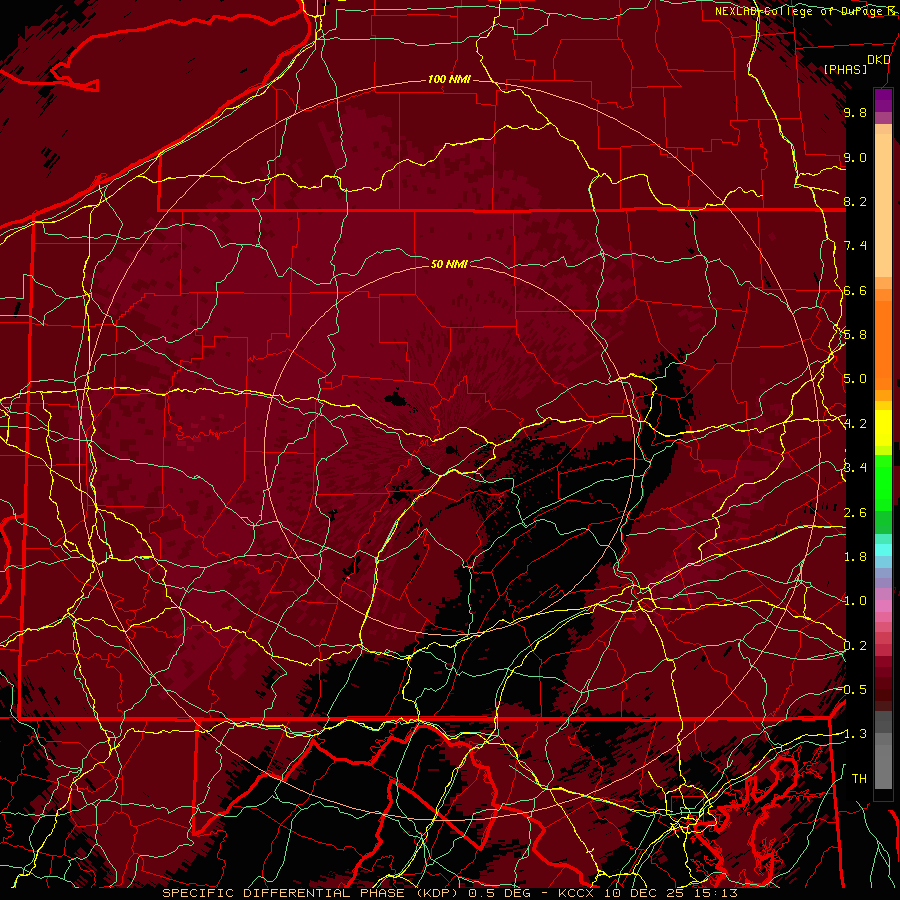900x900 pixels.
Task: Click the '50 NMI' range ring label
Action: click(449, 264)
